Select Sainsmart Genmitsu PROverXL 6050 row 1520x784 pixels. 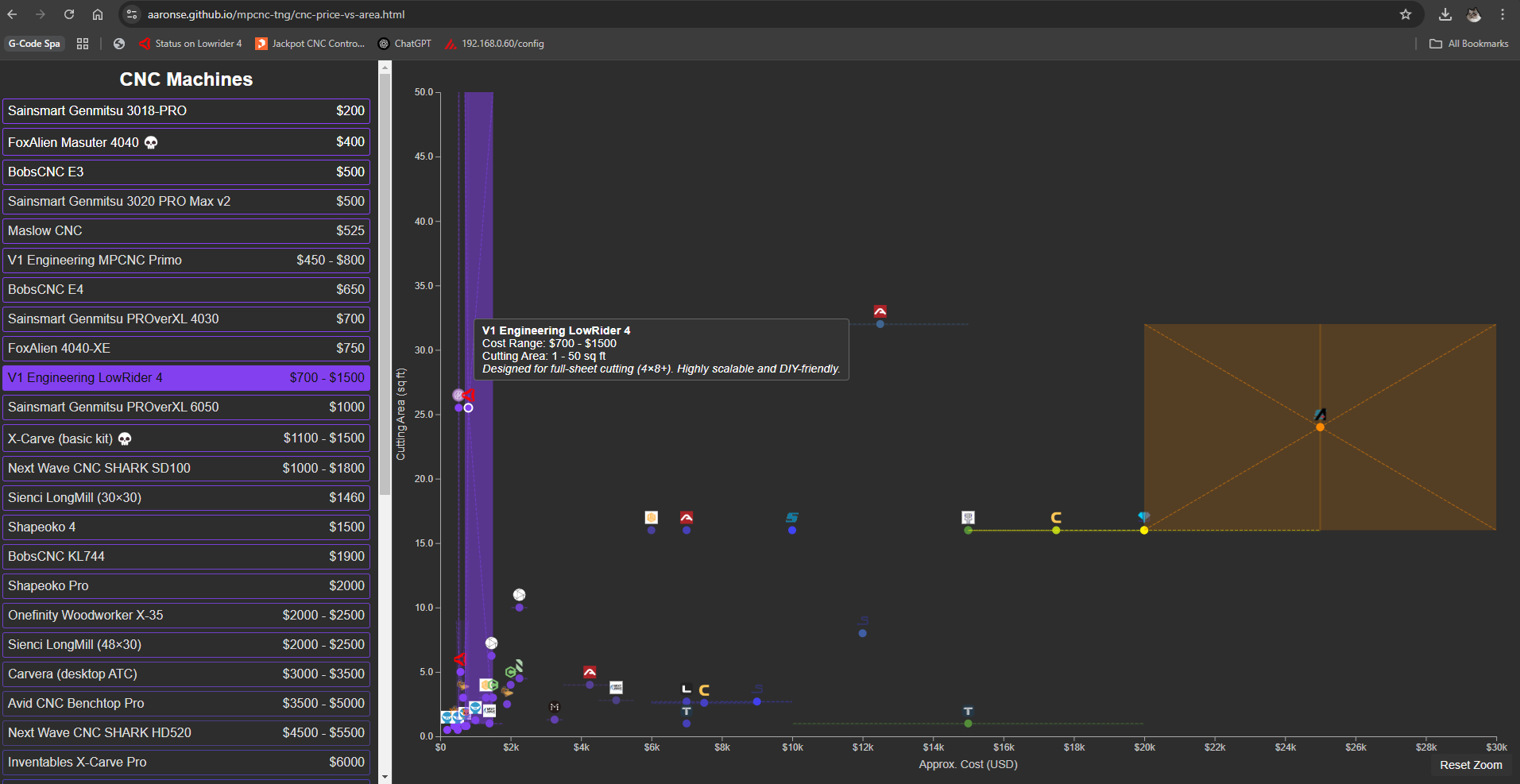186,407
